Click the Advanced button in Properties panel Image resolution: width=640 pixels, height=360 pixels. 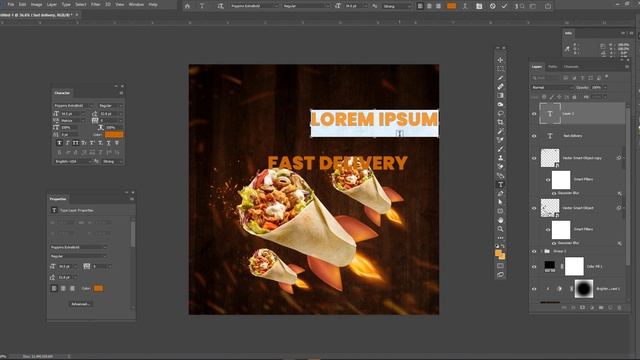click(80, 304)
